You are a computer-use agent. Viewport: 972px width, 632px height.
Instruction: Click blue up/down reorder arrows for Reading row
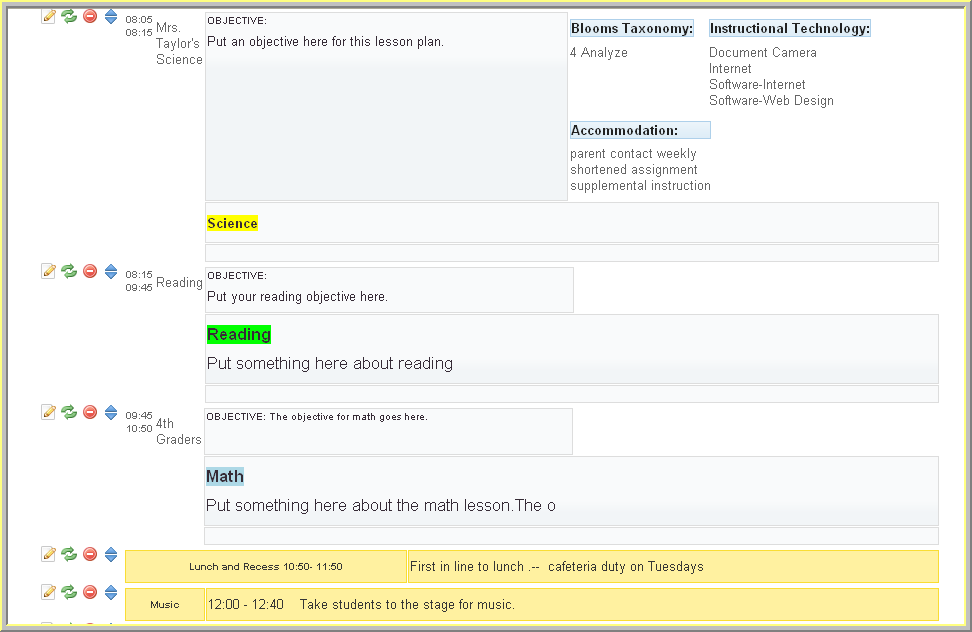point(111,271)
